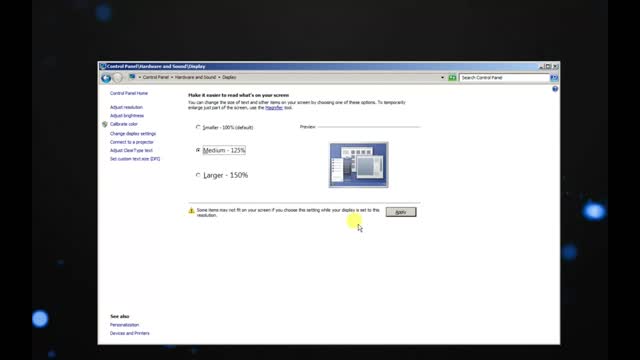Open Connect to a projector link
640x360 pixels.
131,142
